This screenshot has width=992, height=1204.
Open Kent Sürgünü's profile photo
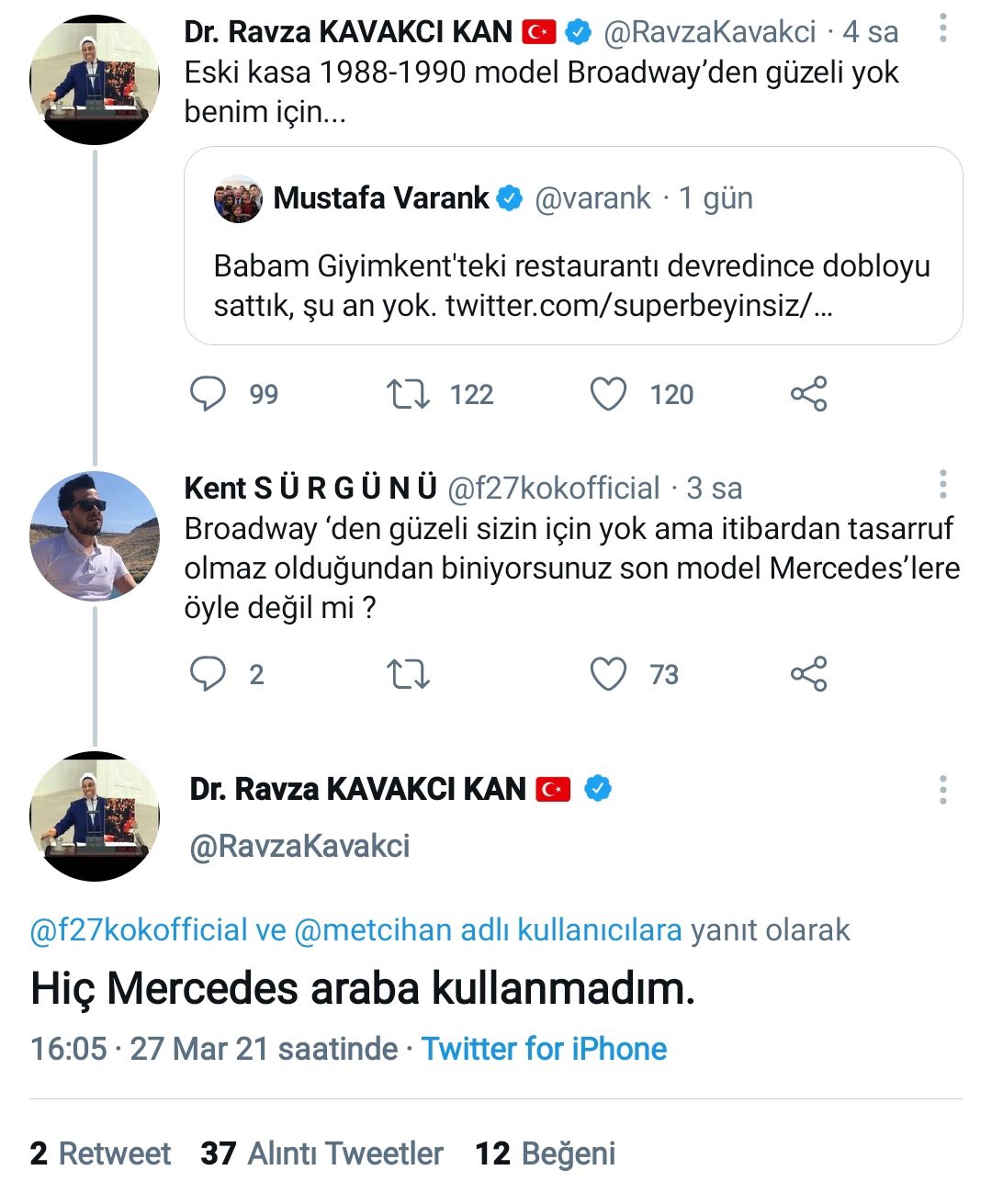click(95, 535)
